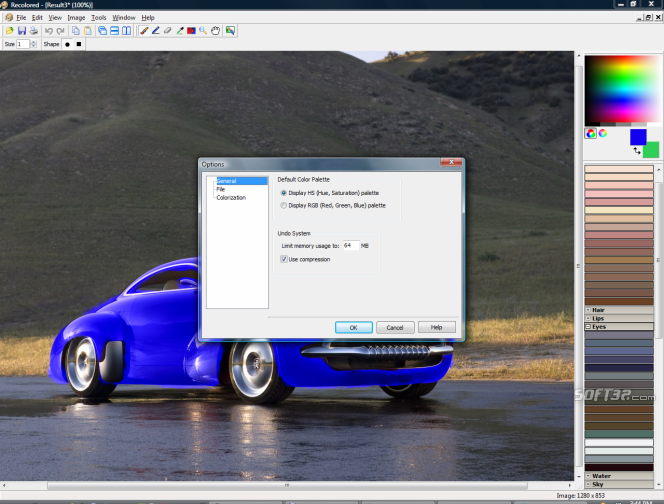Select the red-blue recolor tool
Screen dimensions: 664x504
point(191,30)
